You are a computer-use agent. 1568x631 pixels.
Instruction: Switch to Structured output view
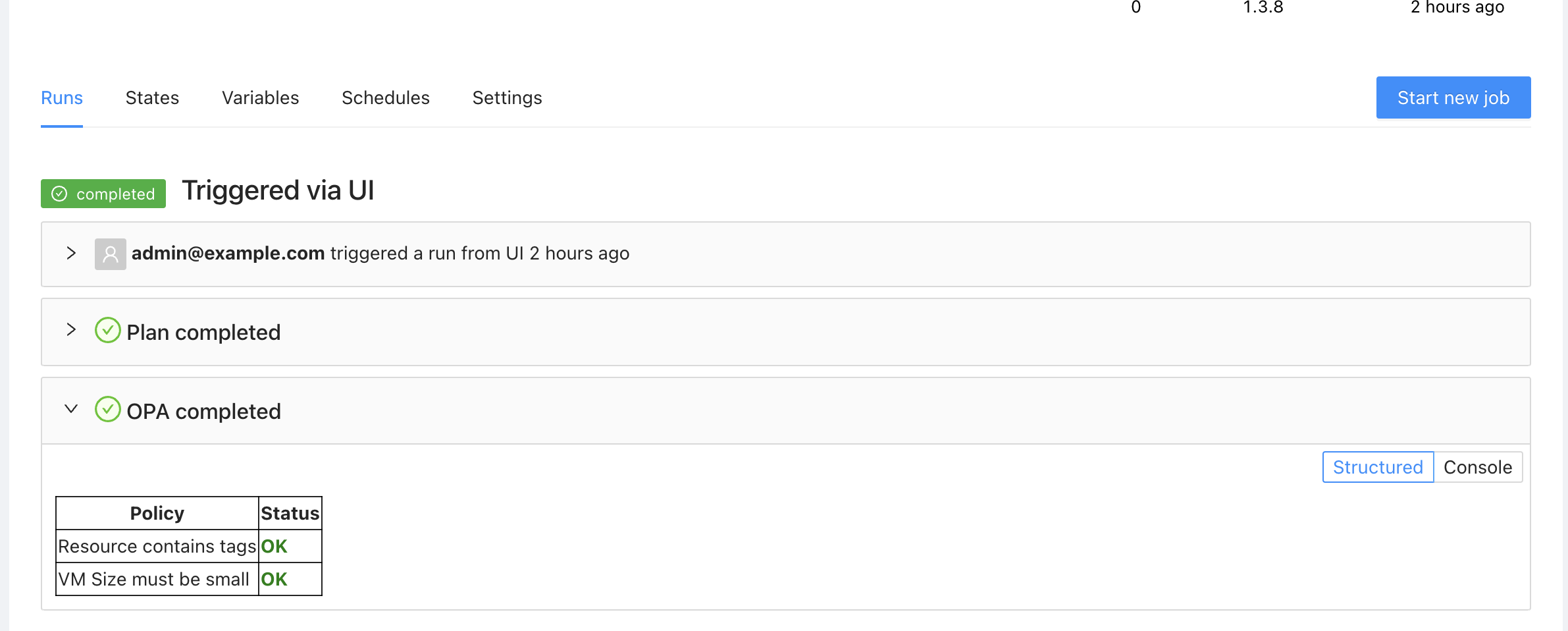click(x=1378, y=467)
